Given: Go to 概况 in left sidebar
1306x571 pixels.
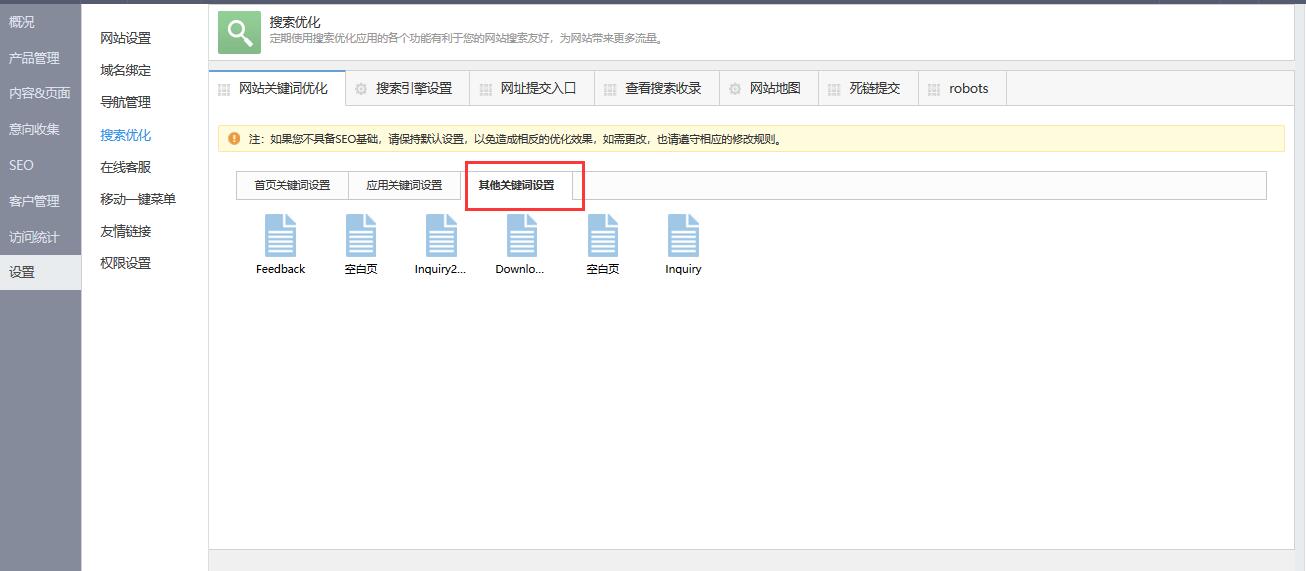Looking at the screenshot, I should click(x=41, y=21).
